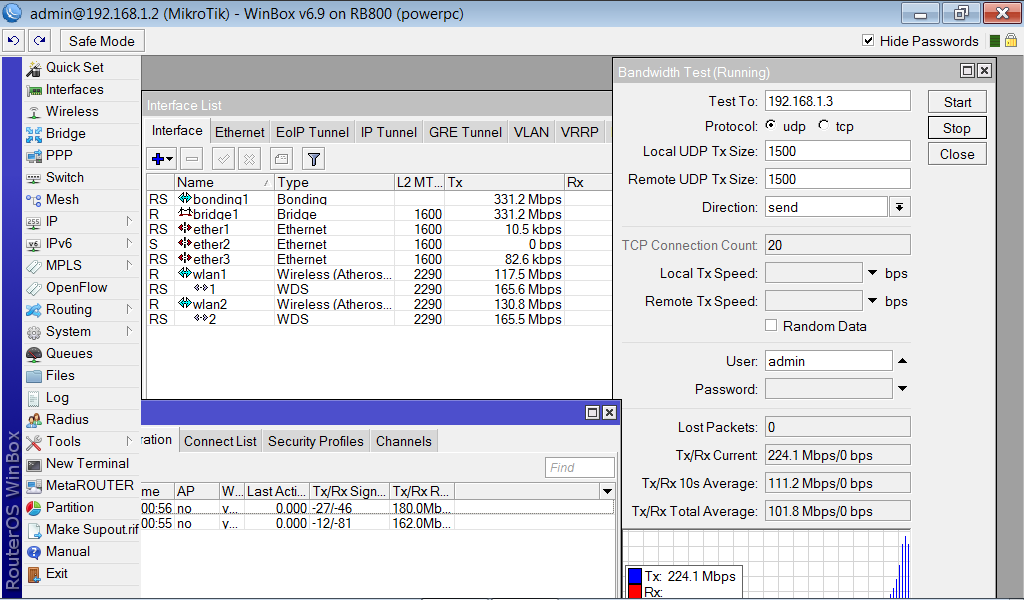Click the PPP sidebar icon
The image size is (1024, 600).
coord(33,156)
